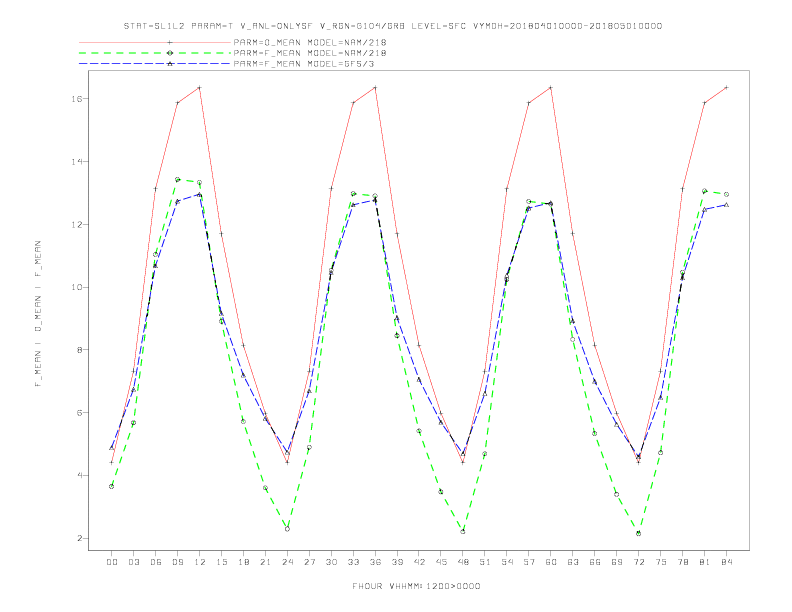The image size is (792, 612).
Task: Click the blue triangle marker at hour 84
Action: 726,205
